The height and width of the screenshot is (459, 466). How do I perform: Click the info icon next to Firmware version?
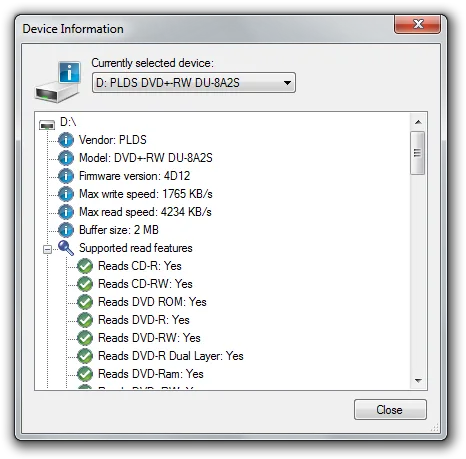tap(66, 176)
